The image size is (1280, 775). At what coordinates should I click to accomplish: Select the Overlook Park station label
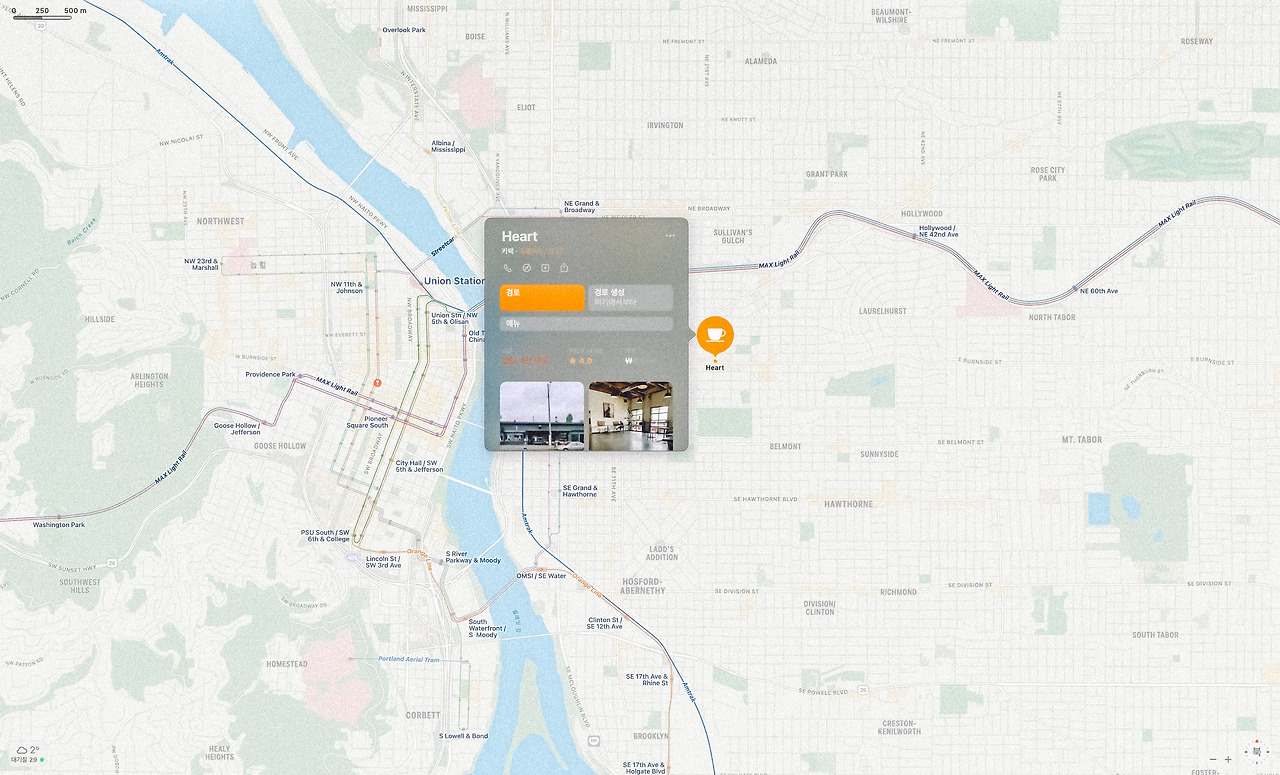404,30
